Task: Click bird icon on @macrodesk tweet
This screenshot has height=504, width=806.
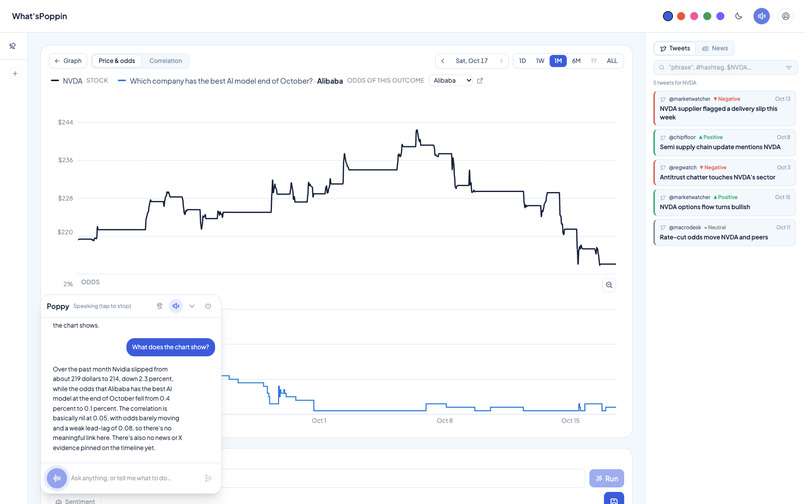Action: click(663, 227)
